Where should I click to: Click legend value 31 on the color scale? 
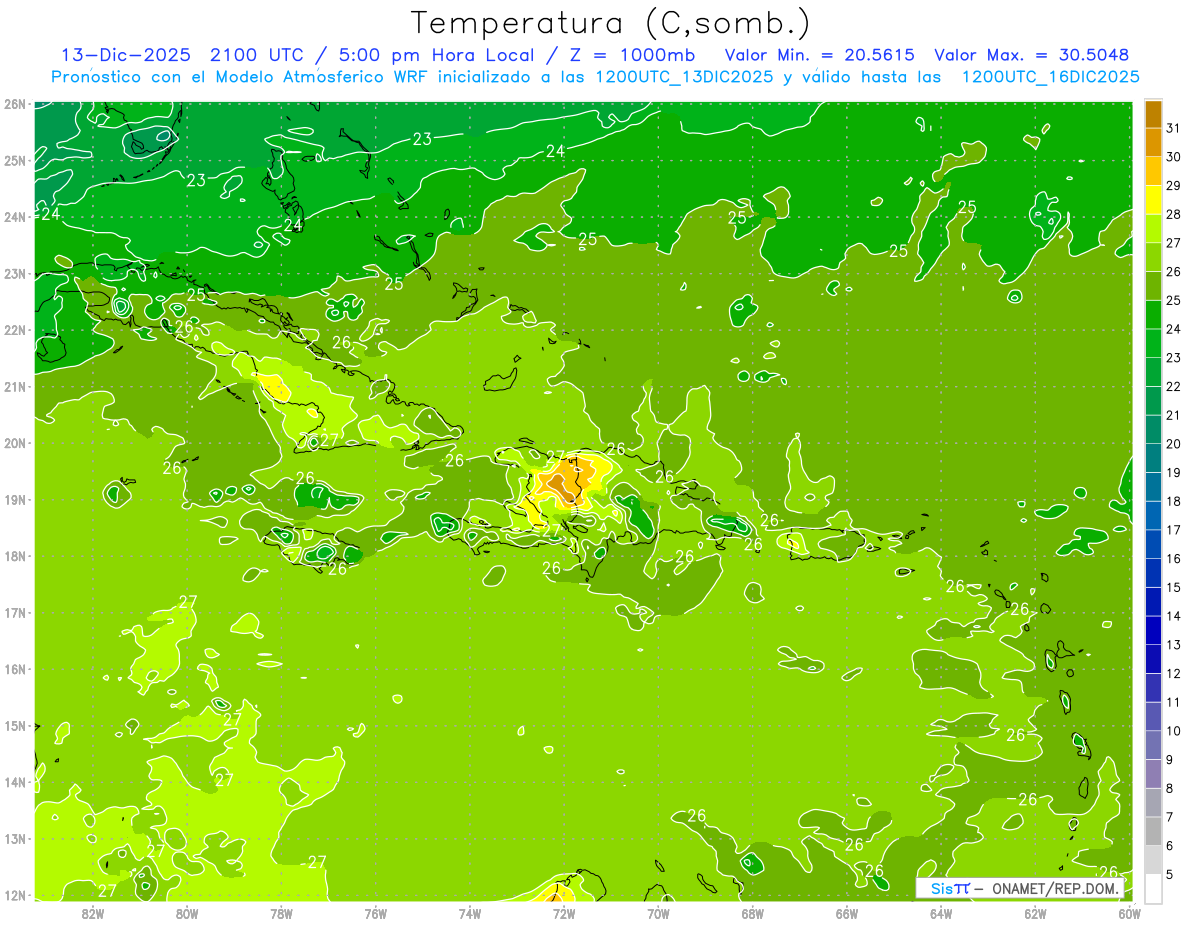pyautogui.click(x=1173, y=127)
